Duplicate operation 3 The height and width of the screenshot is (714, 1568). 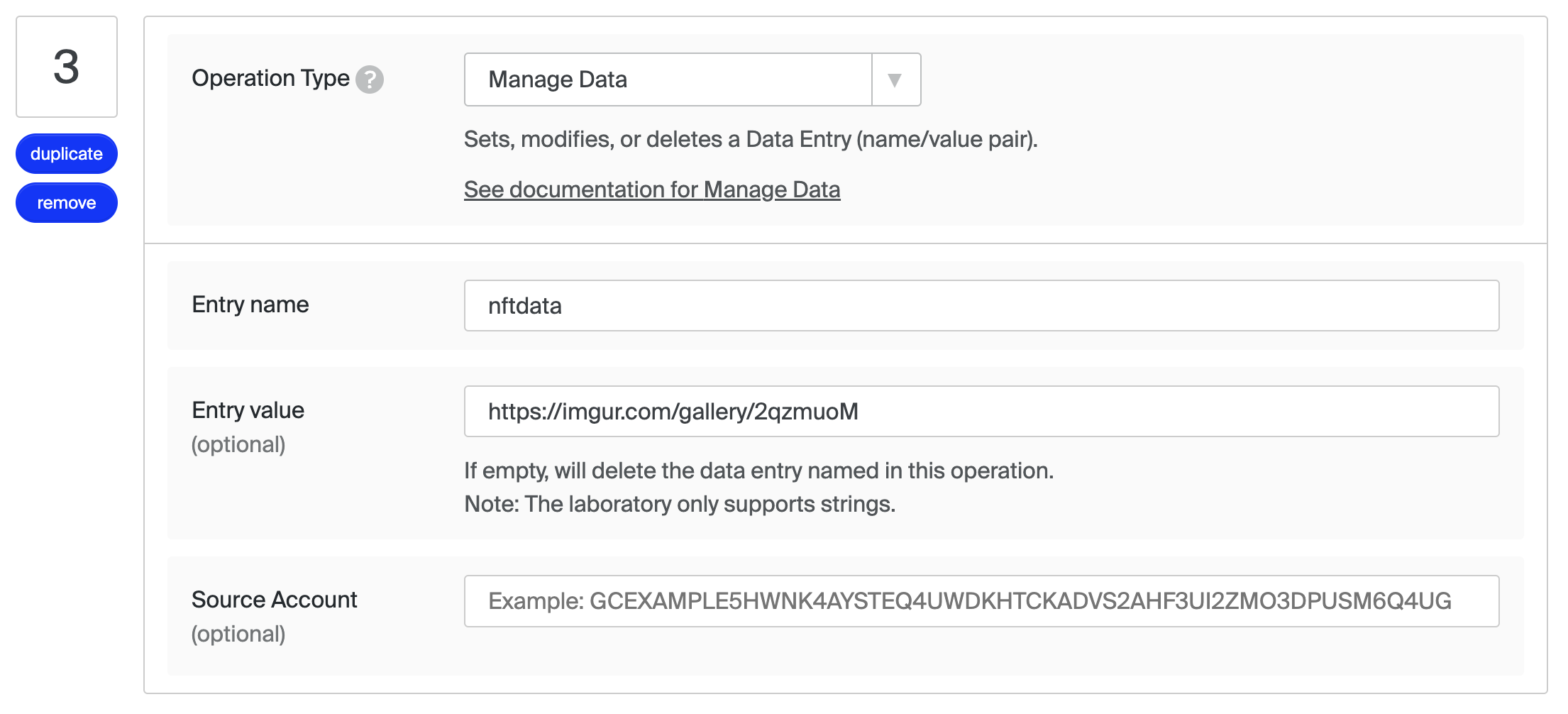(x=67, y=153)
